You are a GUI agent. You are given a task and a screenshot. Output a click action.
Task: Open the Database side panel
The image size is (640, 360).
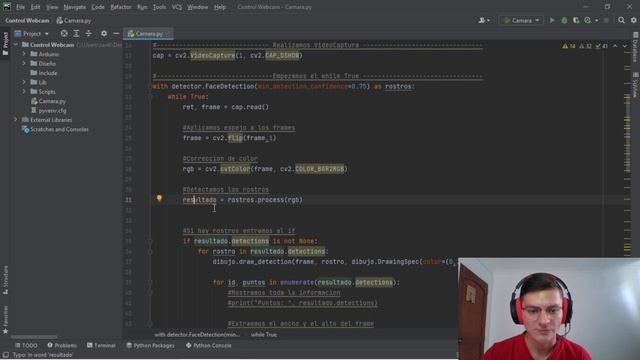coord(635,47)
